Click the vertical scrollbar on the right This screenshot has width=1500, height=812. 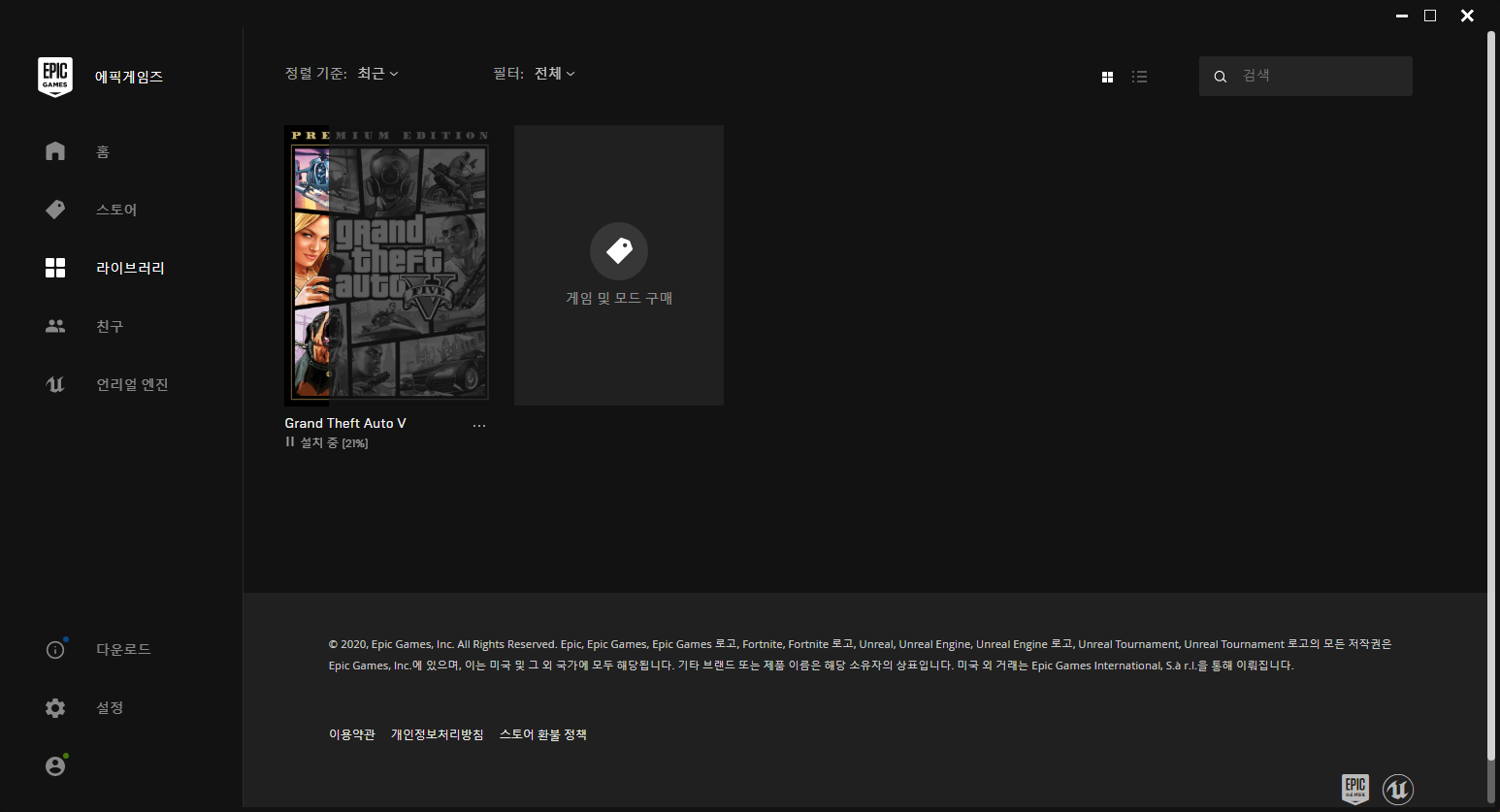coord(1492,395)
